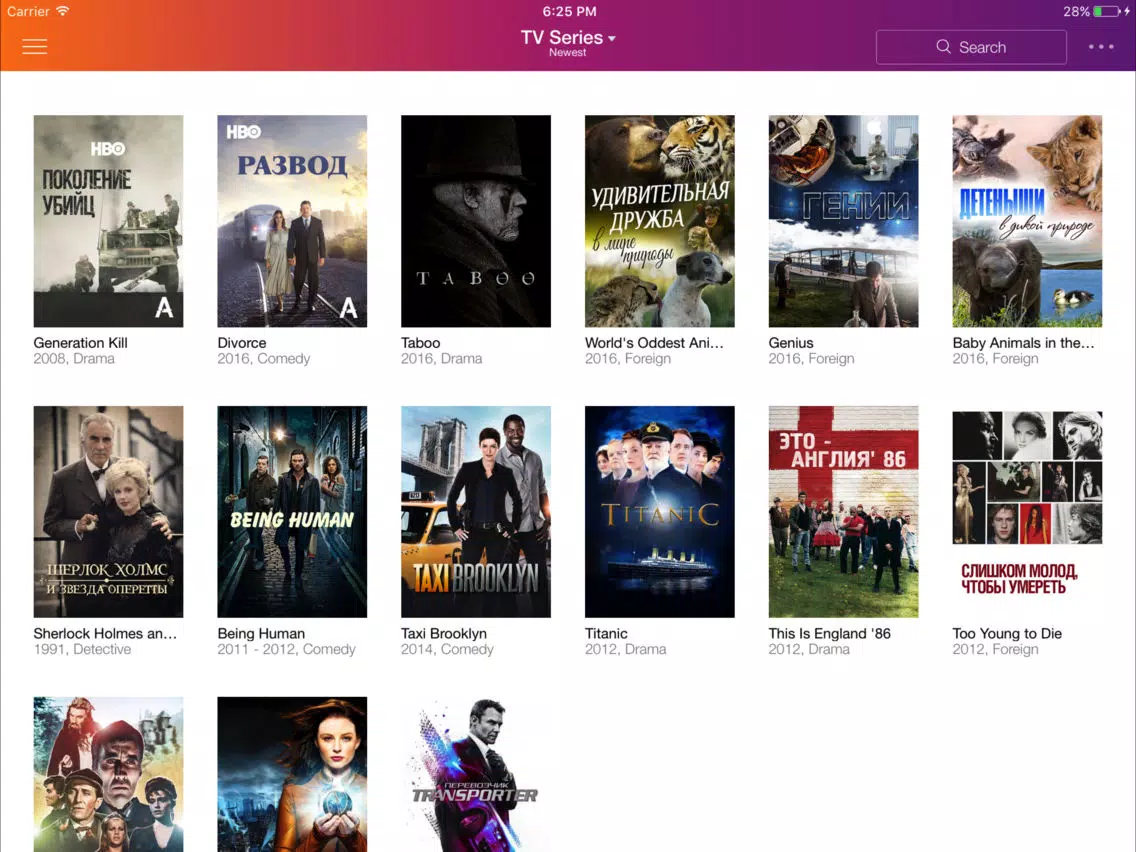1136x852 pixels.
Task: Open the Too Young to Die poster
Action: [x=1027, y=511]
